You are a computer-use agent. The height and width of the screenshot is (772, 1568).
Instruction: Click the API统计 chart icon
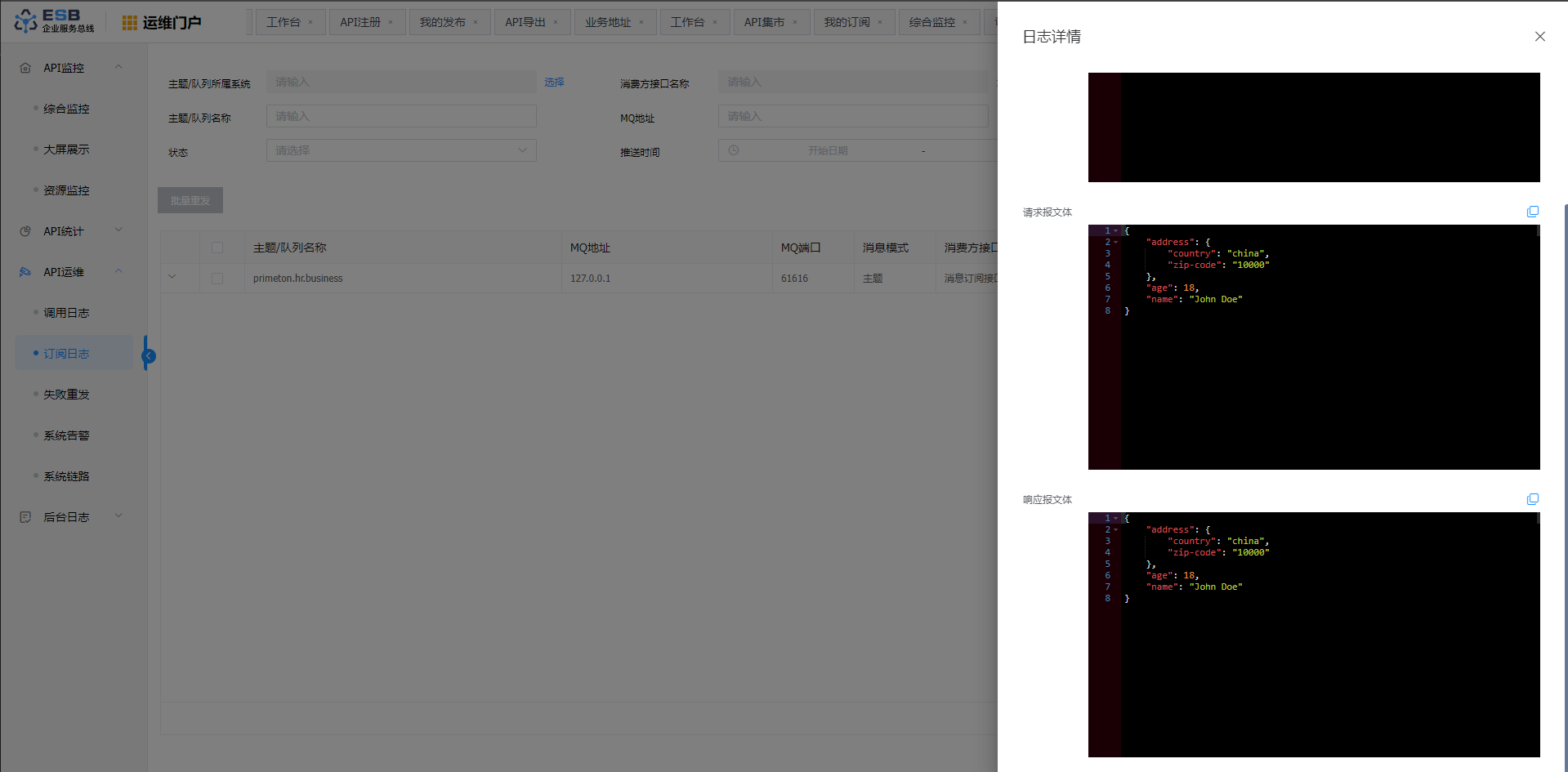coord(25,231)
